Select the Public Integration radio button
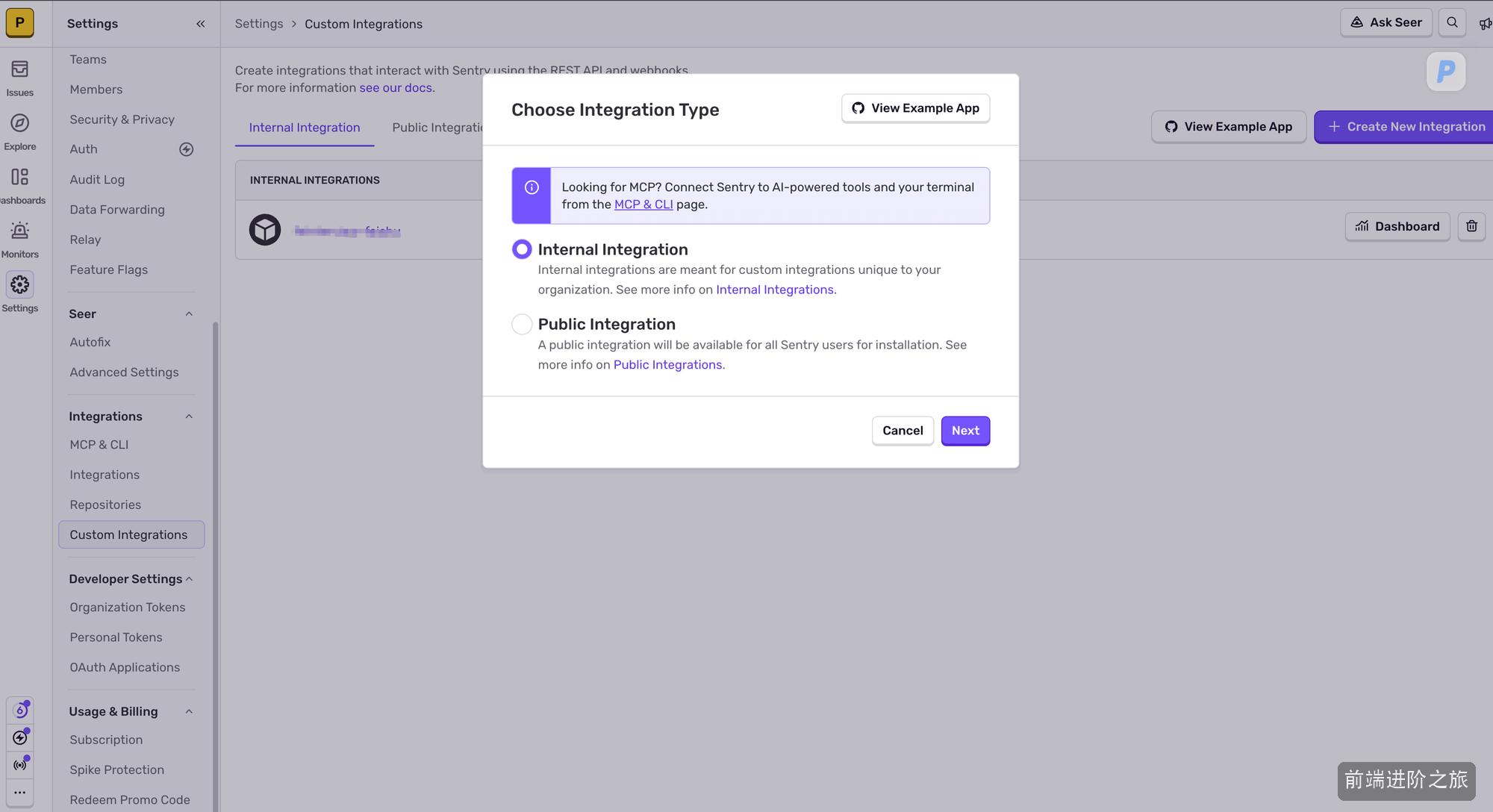 (x=522, y=324)
